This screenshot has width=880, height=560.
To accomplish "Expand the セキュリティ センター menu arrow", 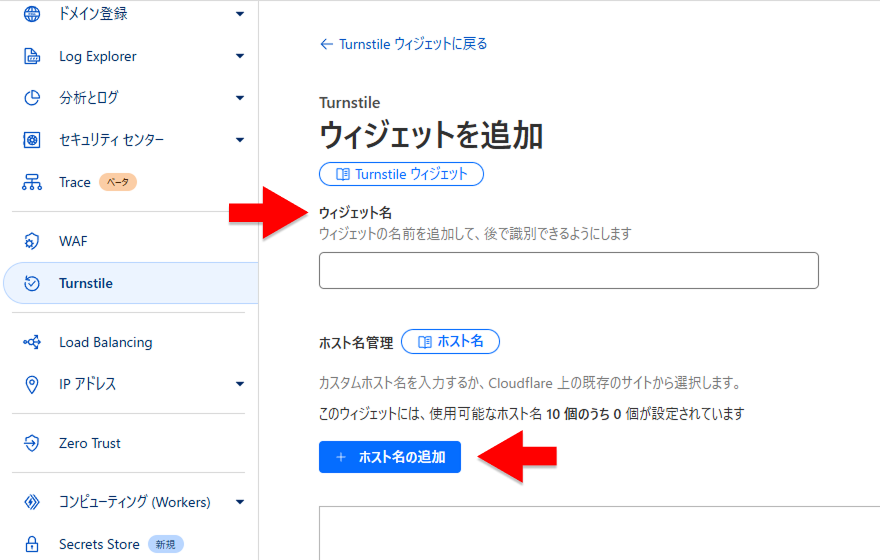I will (240, 140).
